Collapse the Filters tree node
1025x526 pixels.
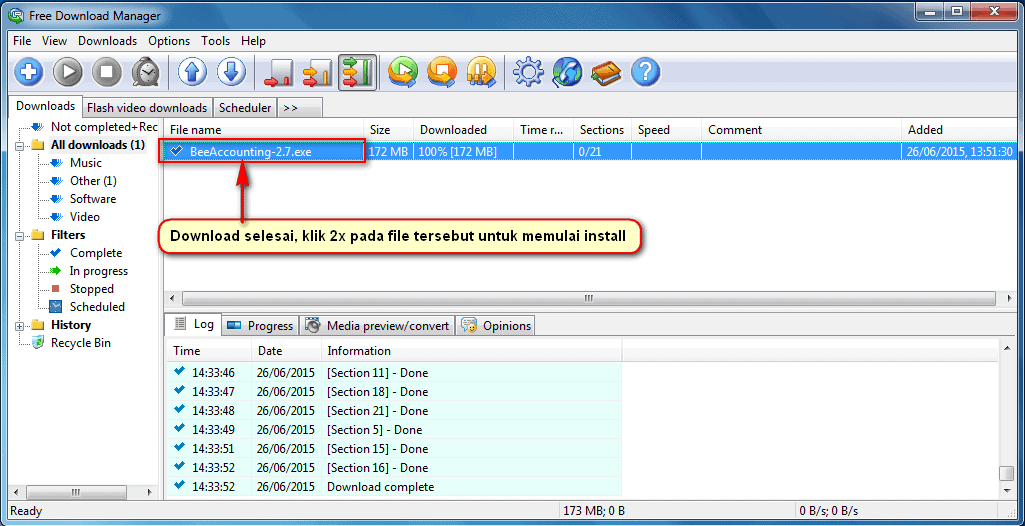pyautogui.click(x=20, y=235)
